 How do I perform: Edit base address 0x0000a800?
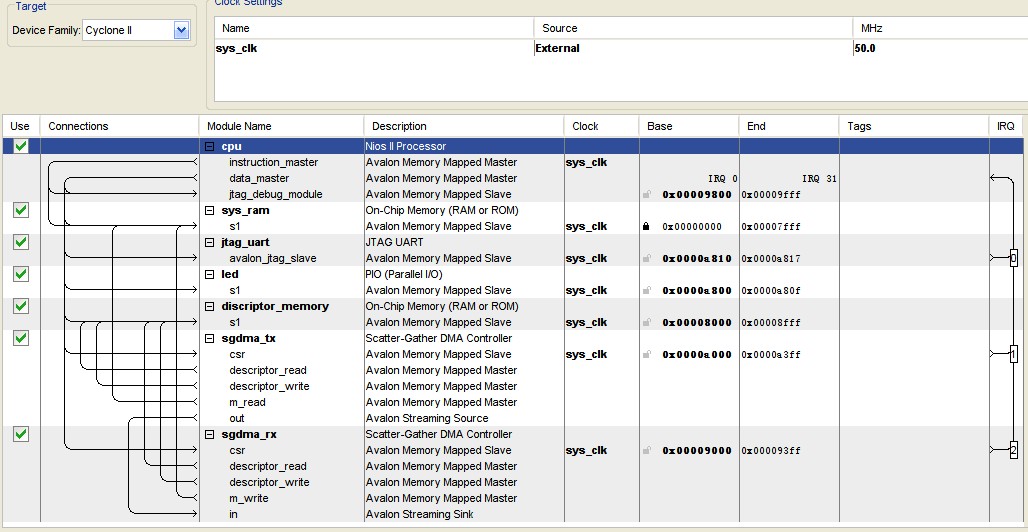coord(697,291)
